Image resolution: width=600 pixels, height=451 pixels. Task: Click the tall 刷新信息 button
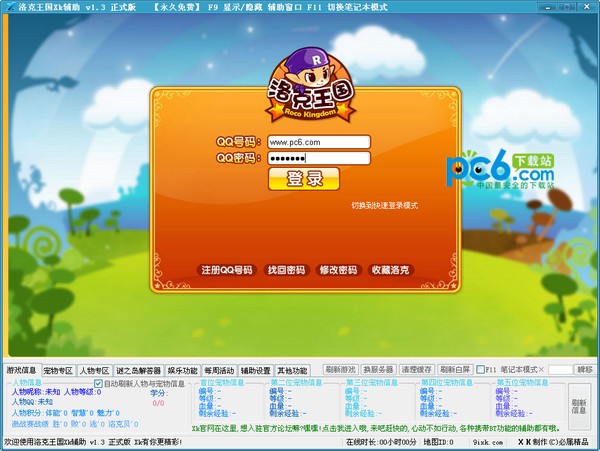579,406
